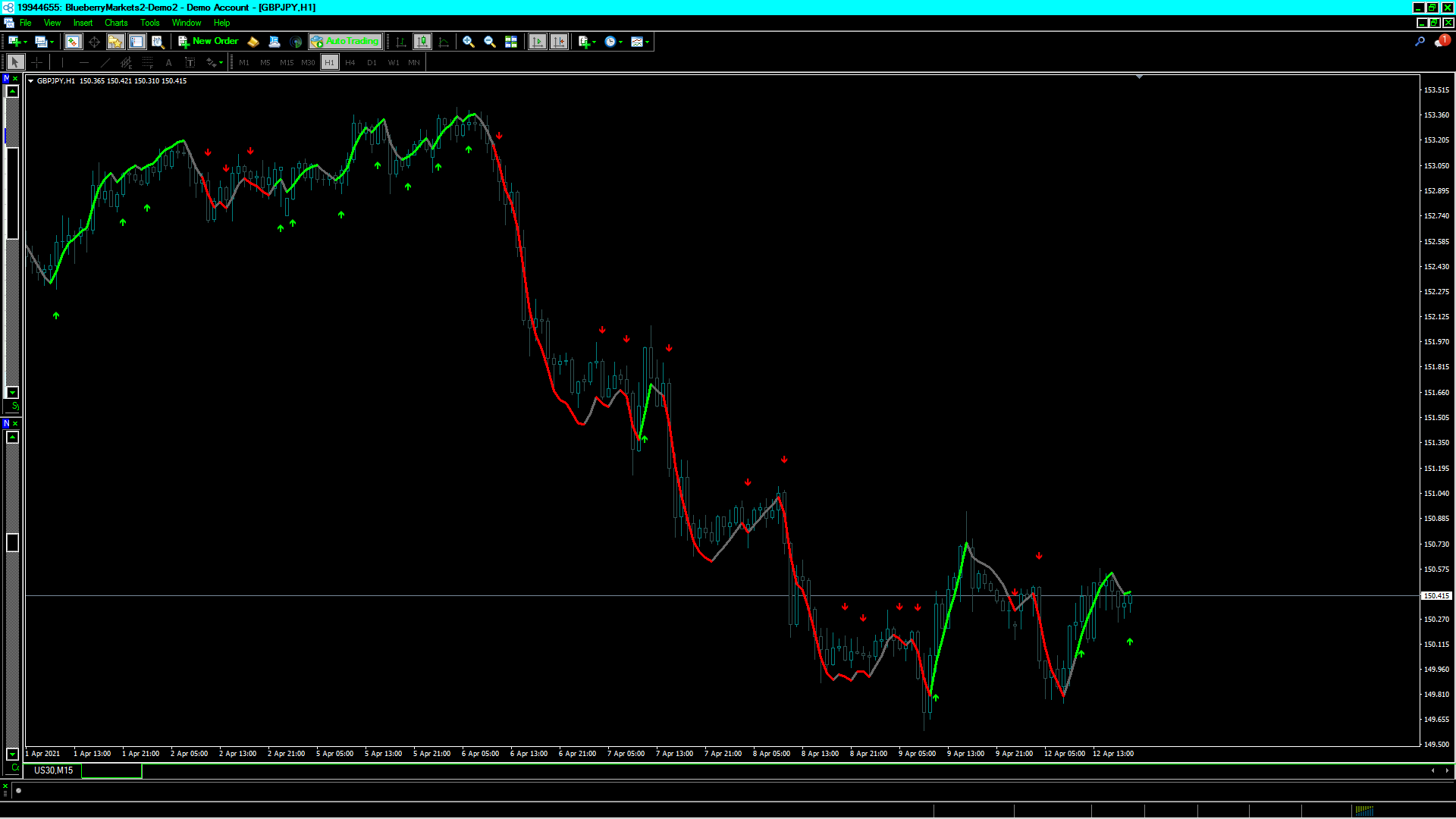Viewport: 1456px width, 819px height.
Task: Switch to the US30,M15 chart tab
Action: click(53, 770)
